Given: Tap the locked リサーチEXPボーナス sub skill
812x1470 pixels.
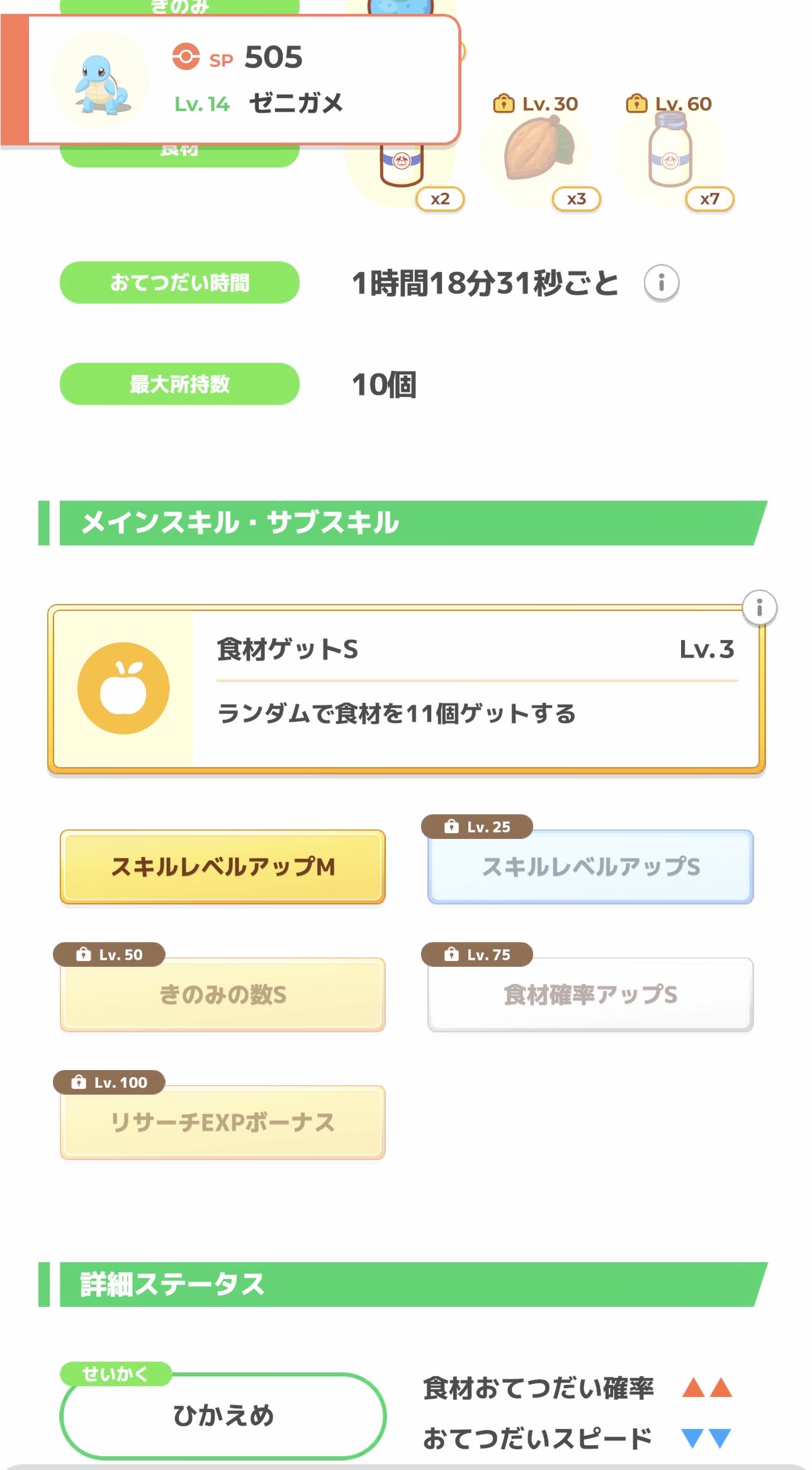Looking at the screenshot, I should click(x=223, y=1122).
